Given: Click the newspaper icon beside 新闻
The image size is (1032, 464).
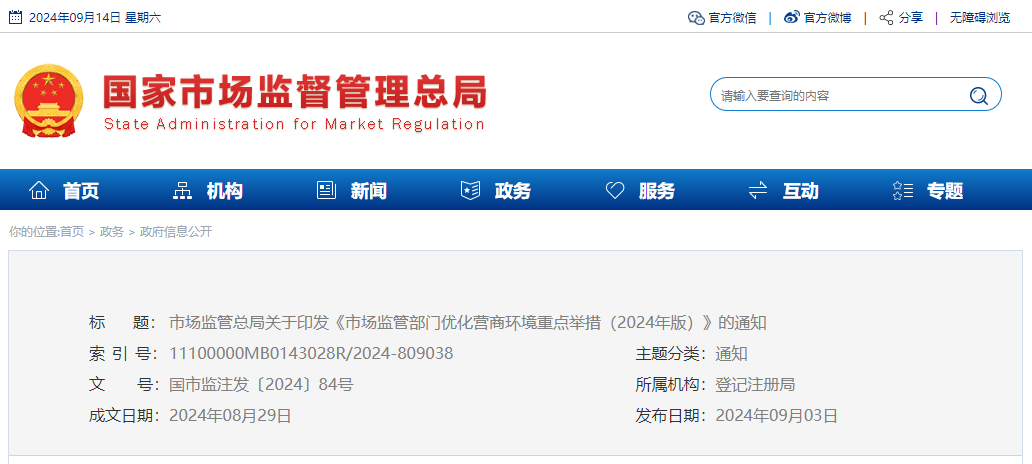Looking at the screenshot, I should (x=326, y=191).
